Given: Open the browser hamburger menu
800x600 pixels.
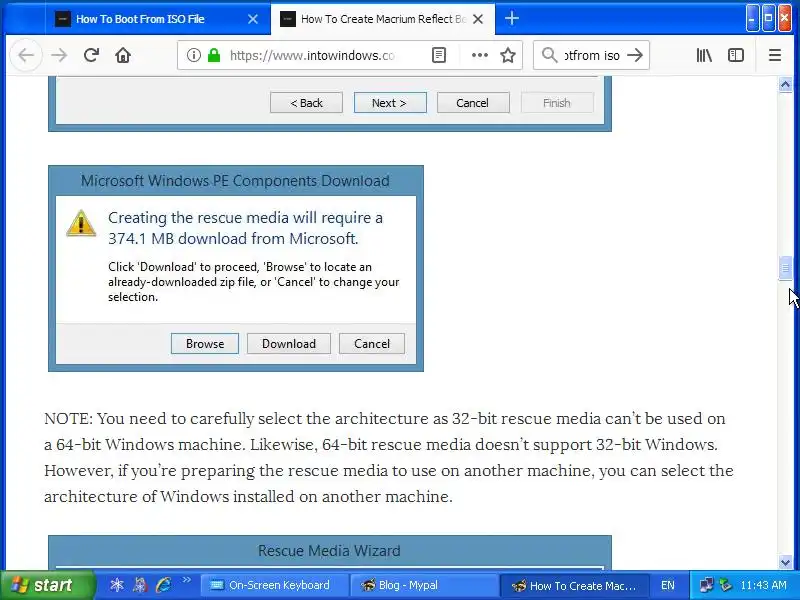Looking at the screenshot, I should (774, 55).
